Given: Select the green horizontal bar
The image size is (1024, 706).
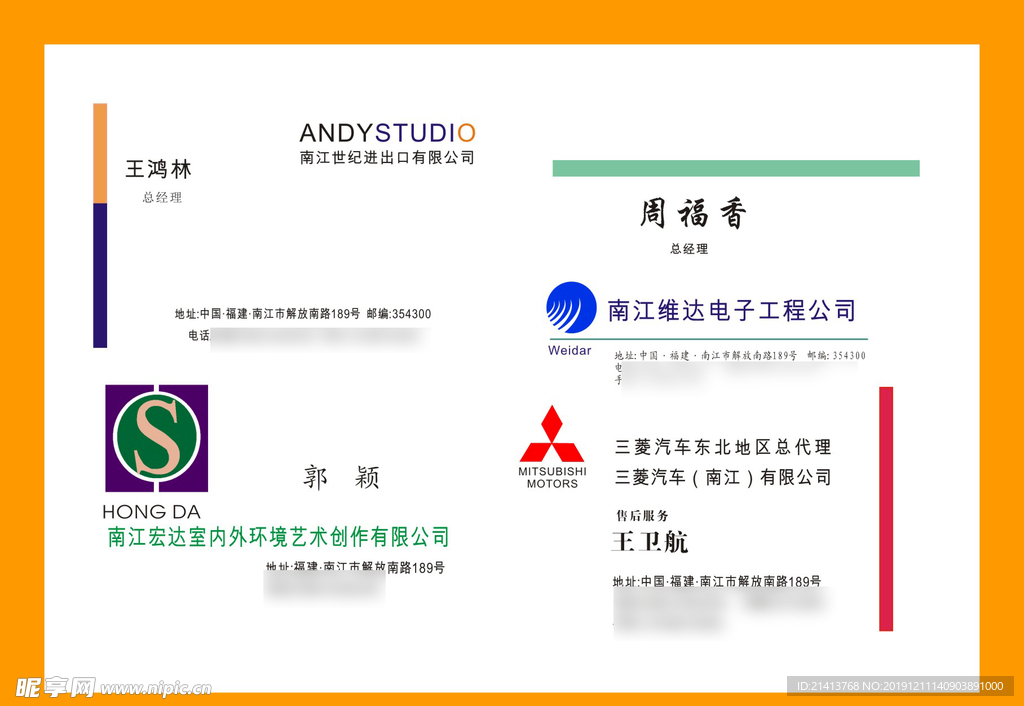Looking at the screenshot, I should 735,168.
